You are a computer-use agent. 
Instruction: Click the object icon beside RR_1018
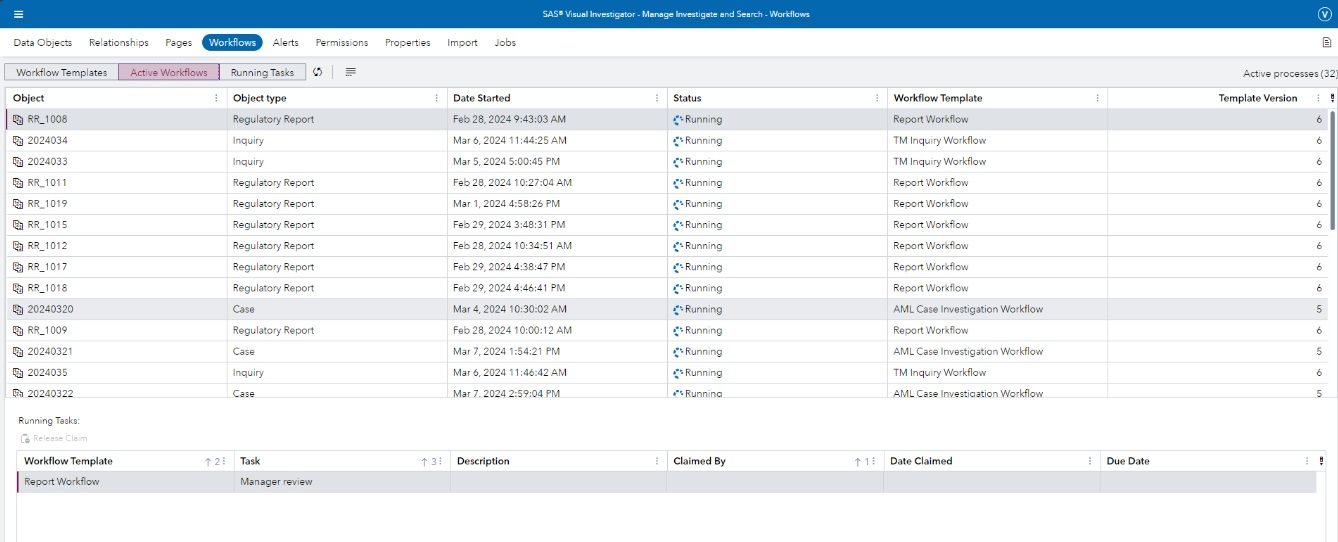point(18,287)
